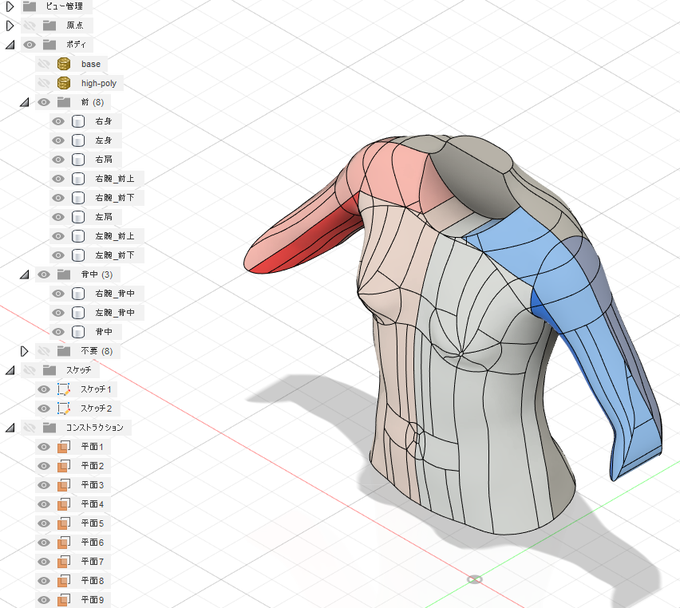Select the 平面6 construction plane icon
The height and width of the screenshot is (608, 680).
[x=64, y=543]
